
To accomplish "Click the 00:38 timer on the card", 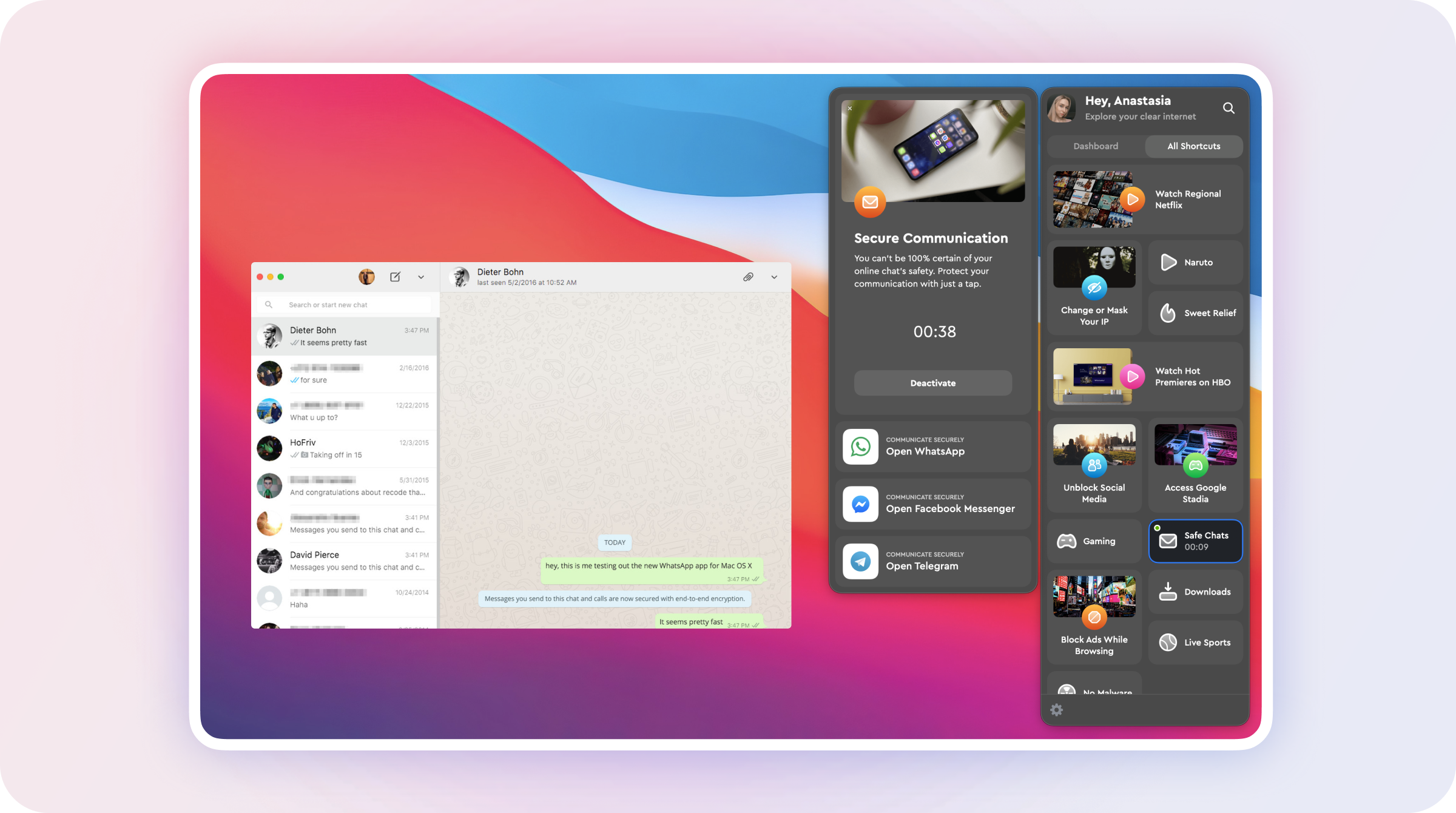I will (934, 332).
